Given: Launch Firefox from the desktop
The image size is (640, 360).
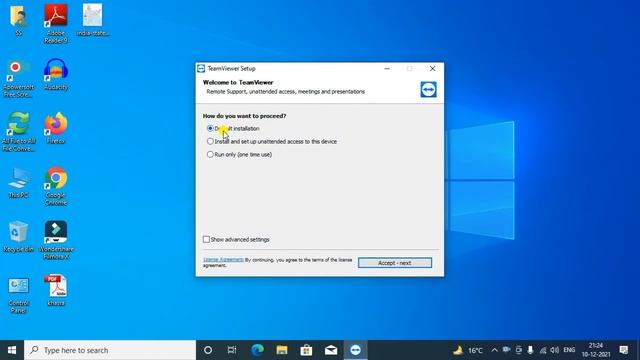Looking at the screenshot, I should click(x=56, y=128).
